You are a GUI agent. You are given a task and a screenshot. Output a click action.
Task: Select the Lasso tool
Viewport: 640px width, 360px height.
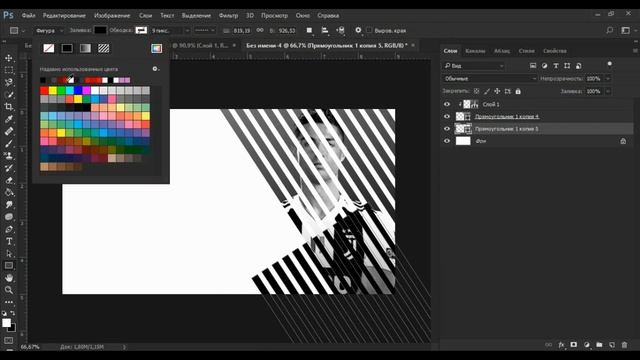click(x=9, y=82)
